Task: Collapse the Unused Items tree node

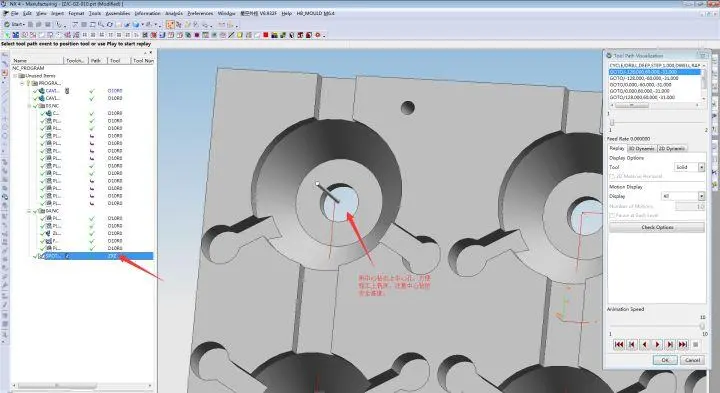Action: click(x=15, y=76)
